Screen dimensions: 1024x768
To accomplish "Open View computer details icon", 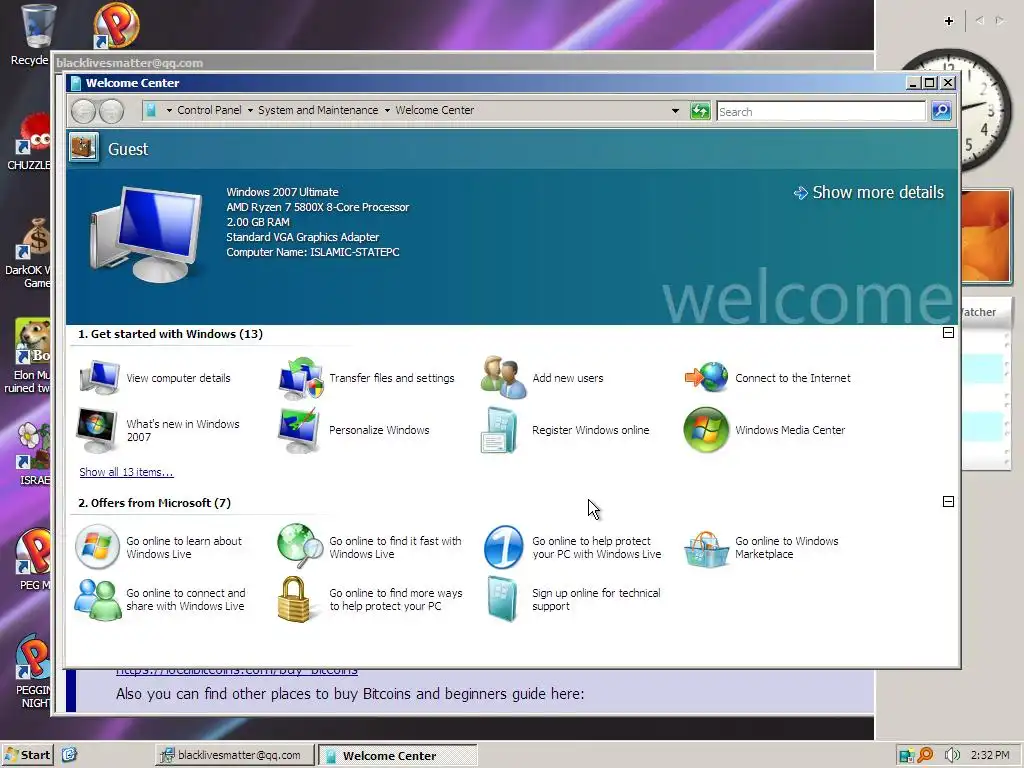I will pos(99,377).
